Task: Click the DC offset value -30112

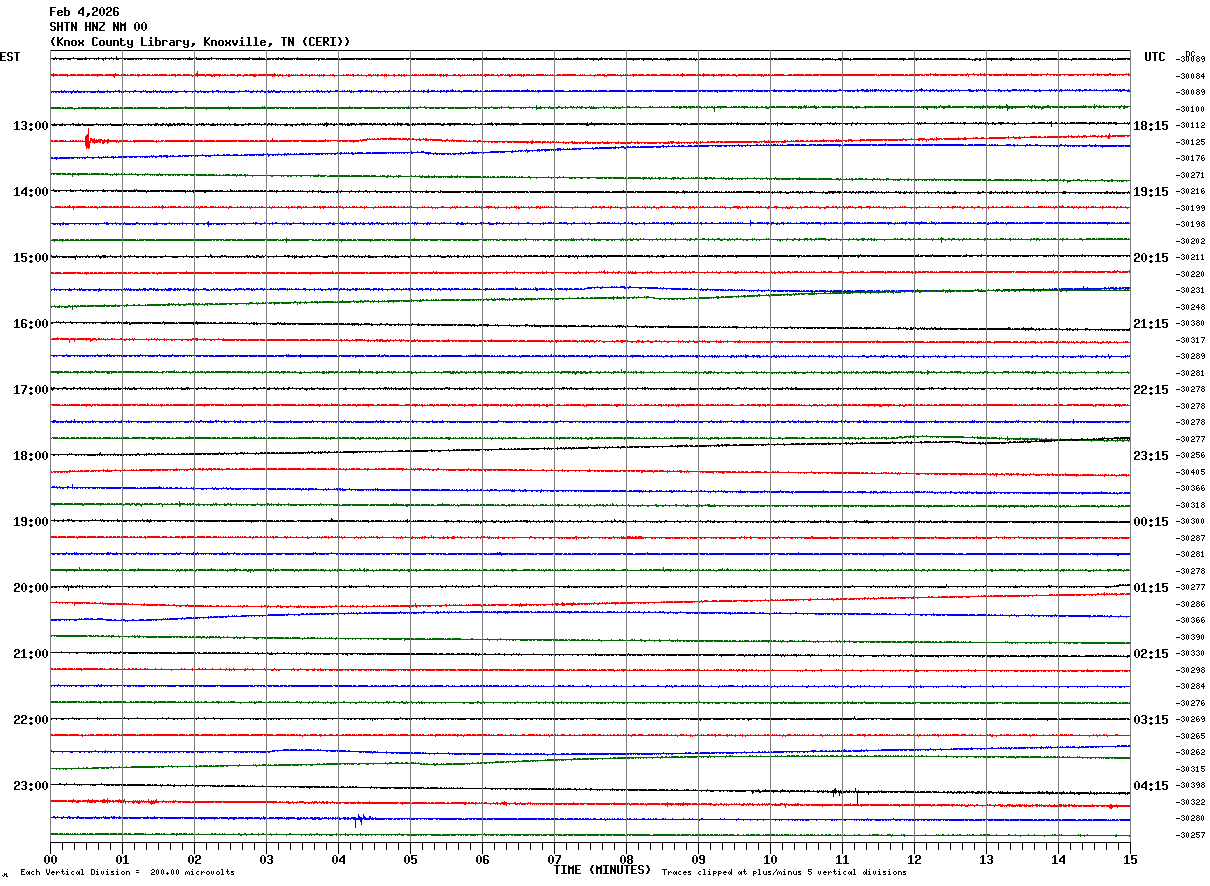Action: click(x=1191, y=126)
